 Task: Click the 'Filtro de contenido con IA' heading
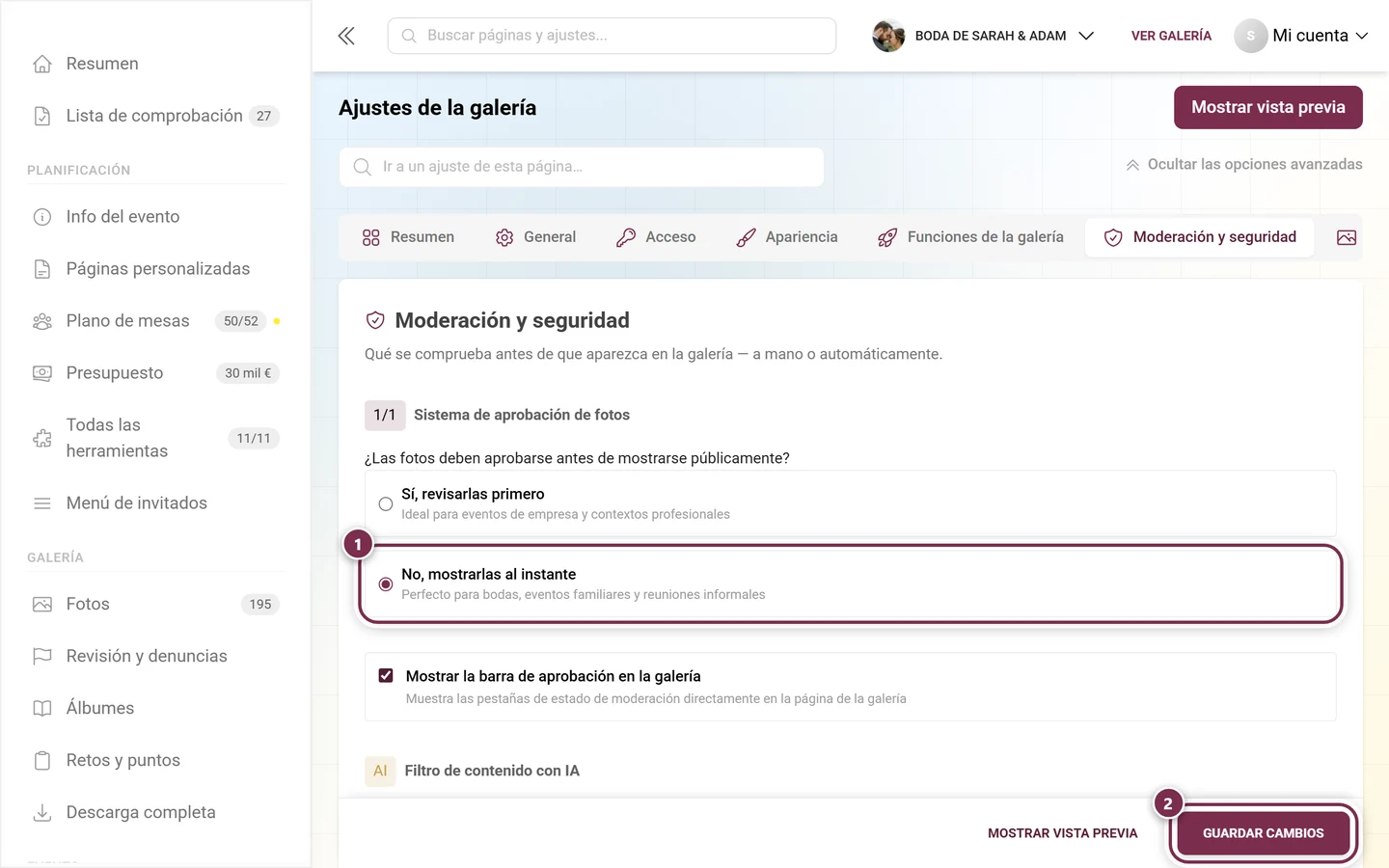(492, 771)
